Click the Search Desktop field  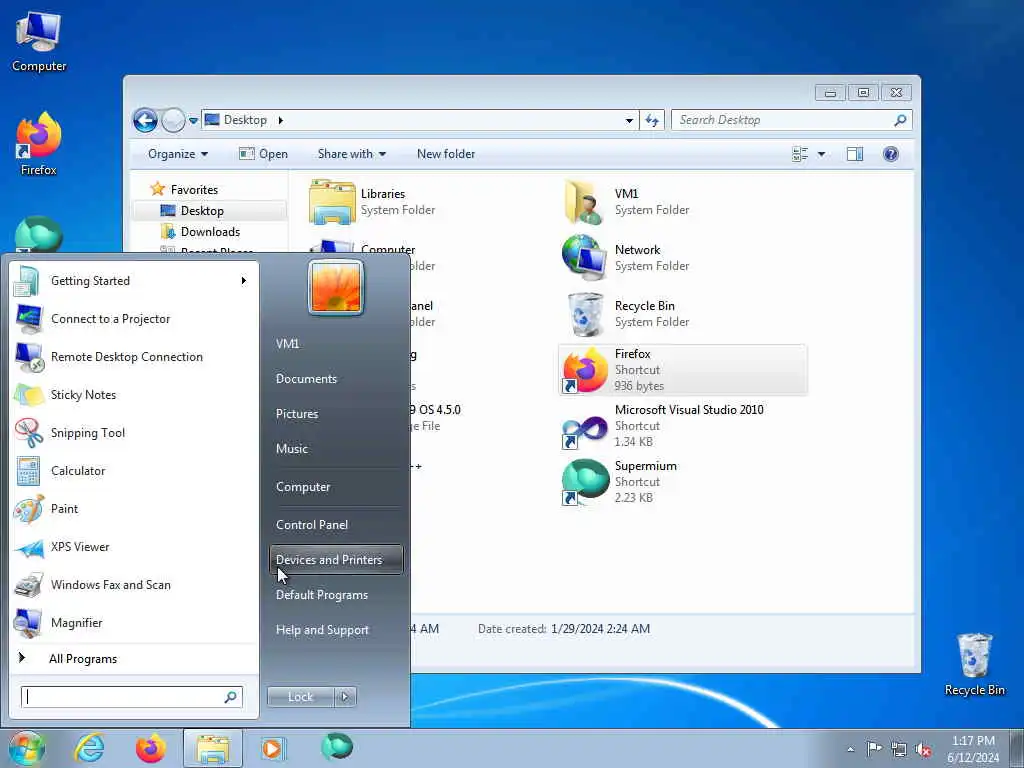pos(792,120)
